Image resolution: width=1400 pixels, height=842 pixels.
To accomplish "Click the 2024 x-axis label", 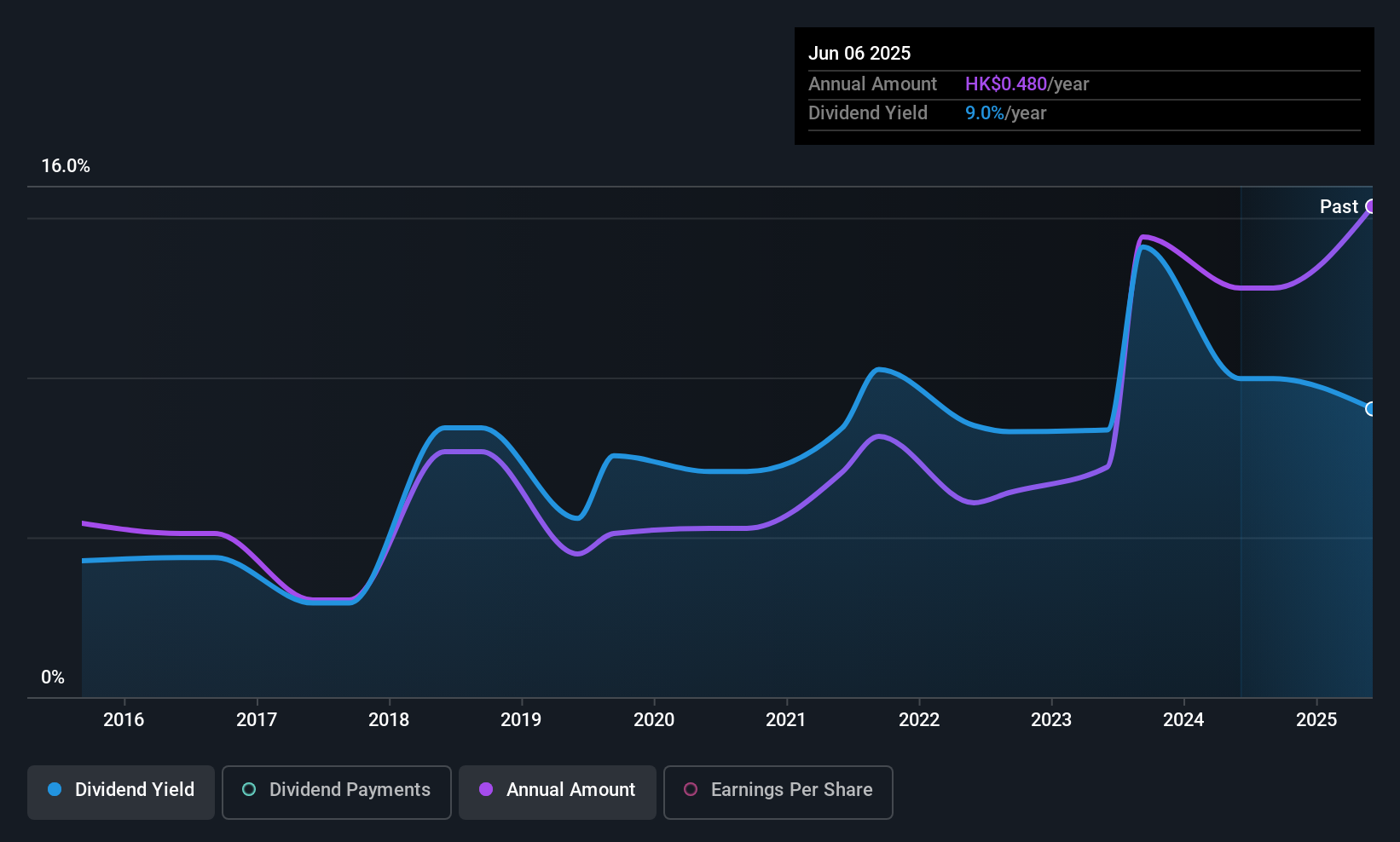I will [1183, 719].
